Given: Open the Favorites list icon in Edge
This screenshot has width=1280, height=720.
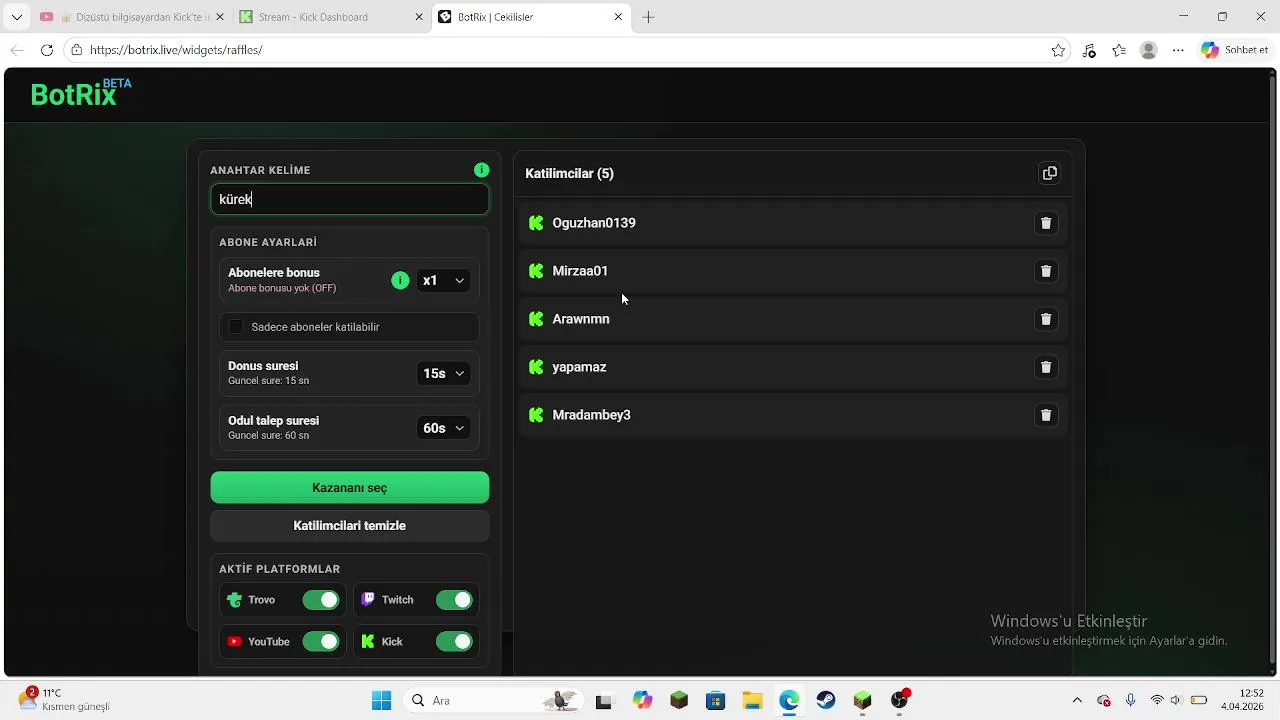Looking at the screenshot, I should tap(1119, 50).
